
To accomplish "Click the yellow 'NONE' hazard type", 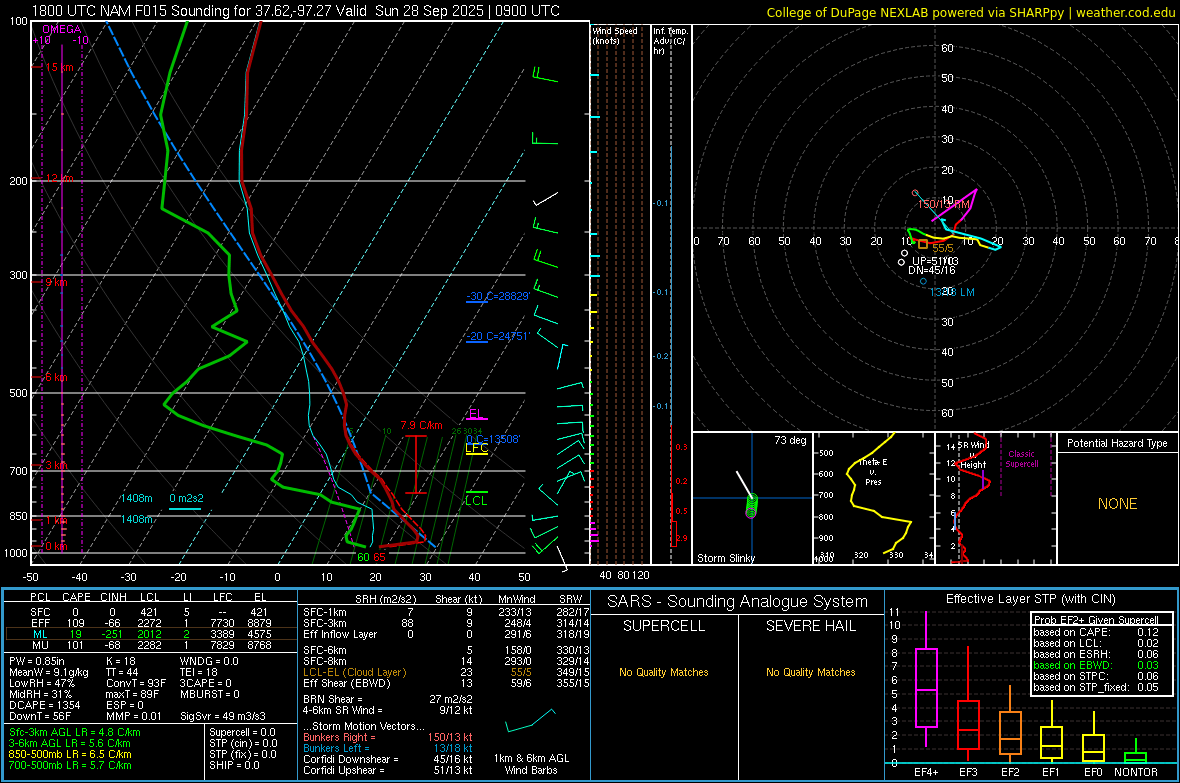I will point(1117,504).
